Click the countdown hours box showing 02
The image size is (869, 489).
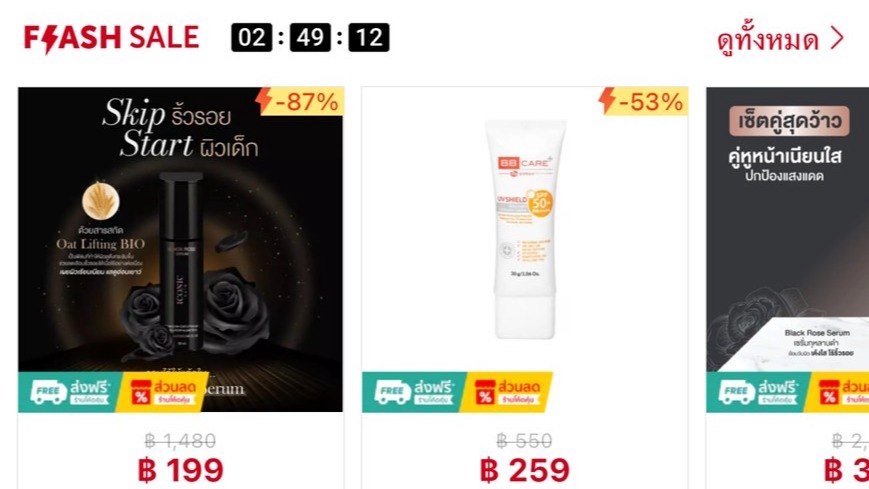point(252,38)
